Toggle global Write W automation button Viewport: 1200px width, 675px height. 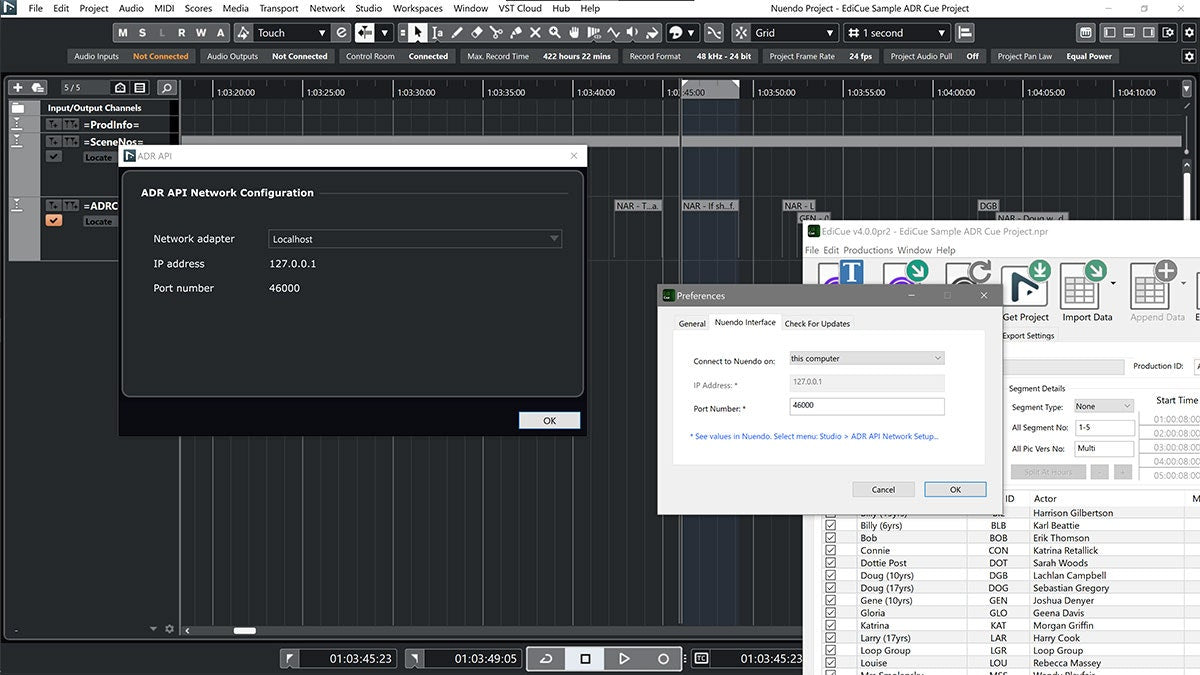coord(202,33)
